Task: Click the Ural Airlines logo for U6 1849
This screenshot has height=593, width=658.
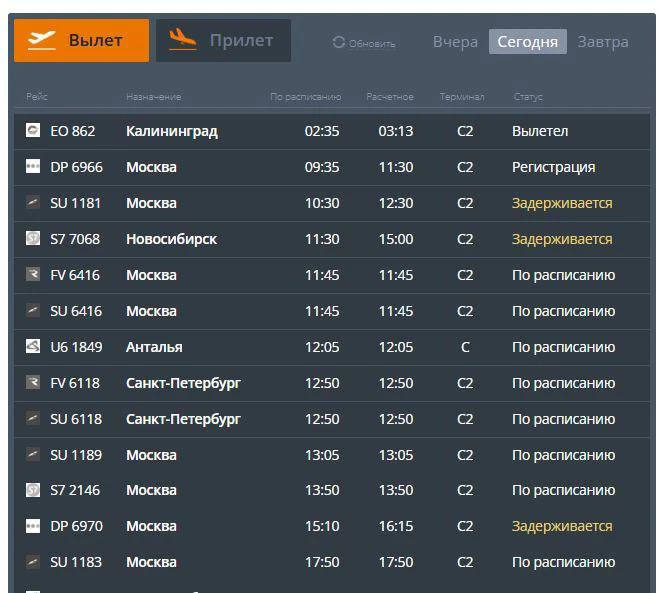Action: [33, 346]
